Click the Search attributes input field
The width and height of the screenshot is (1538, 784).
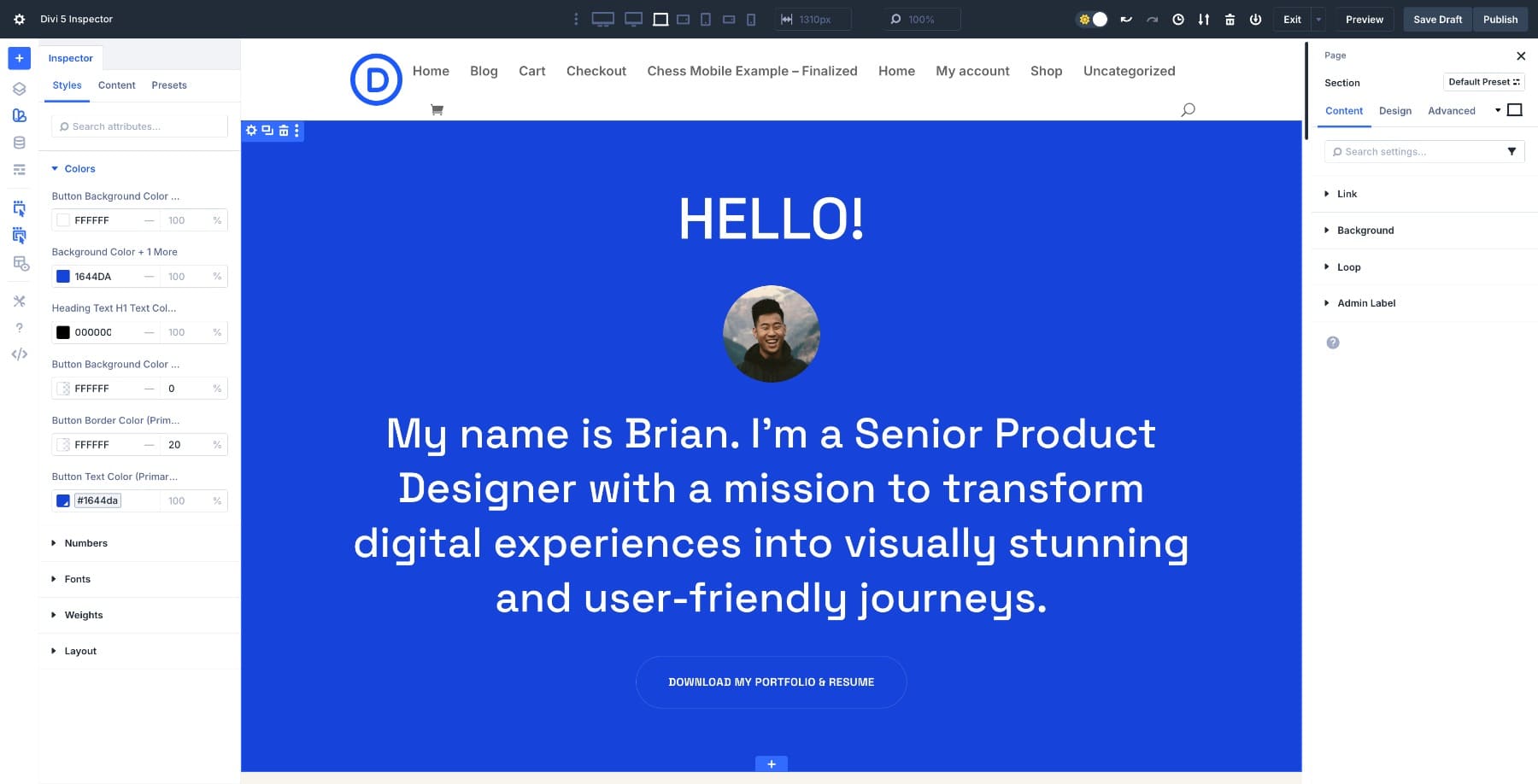(140, 126)
